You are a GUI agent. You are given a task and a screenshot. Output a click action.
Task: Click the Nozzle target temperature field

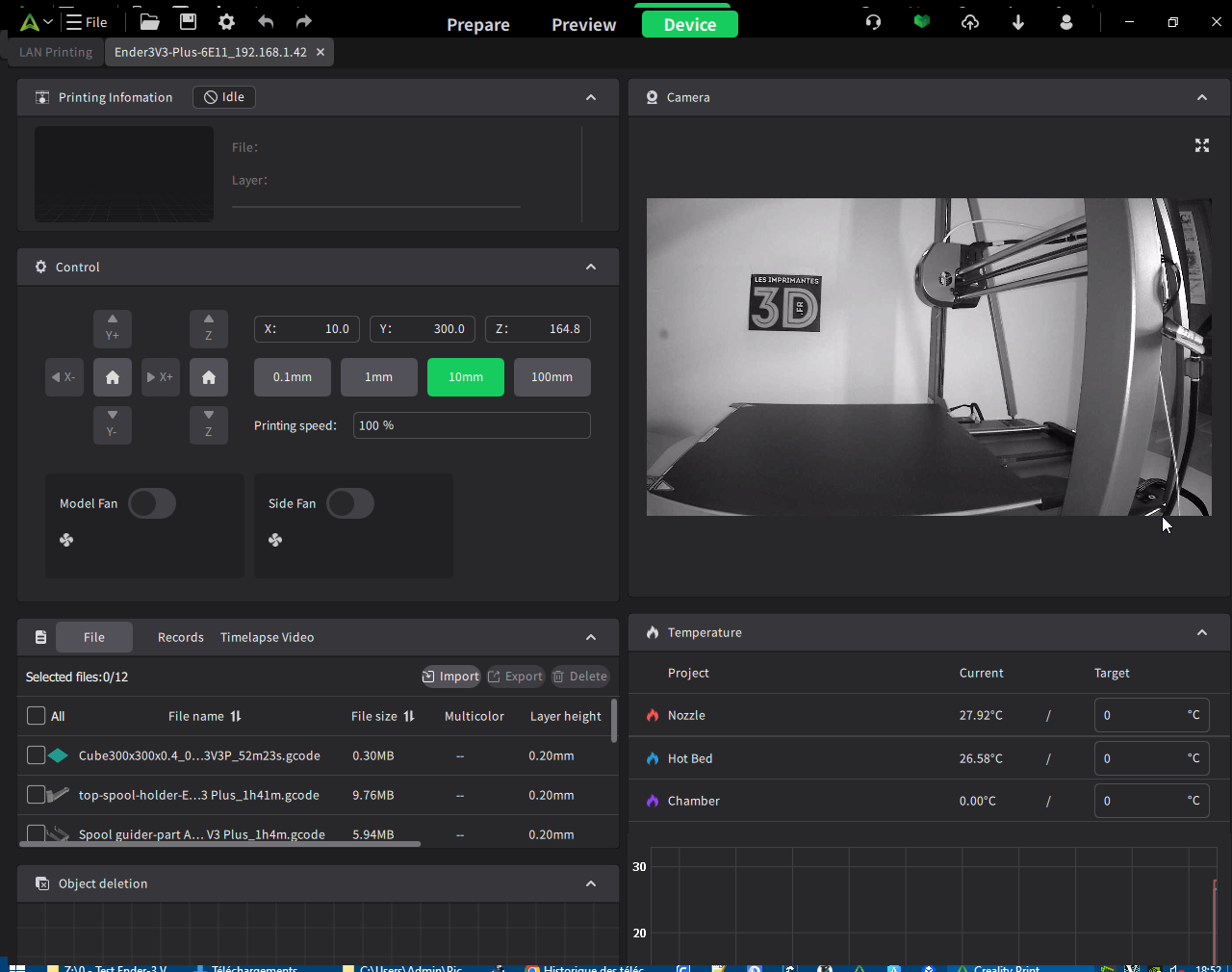coord(1141,715)
